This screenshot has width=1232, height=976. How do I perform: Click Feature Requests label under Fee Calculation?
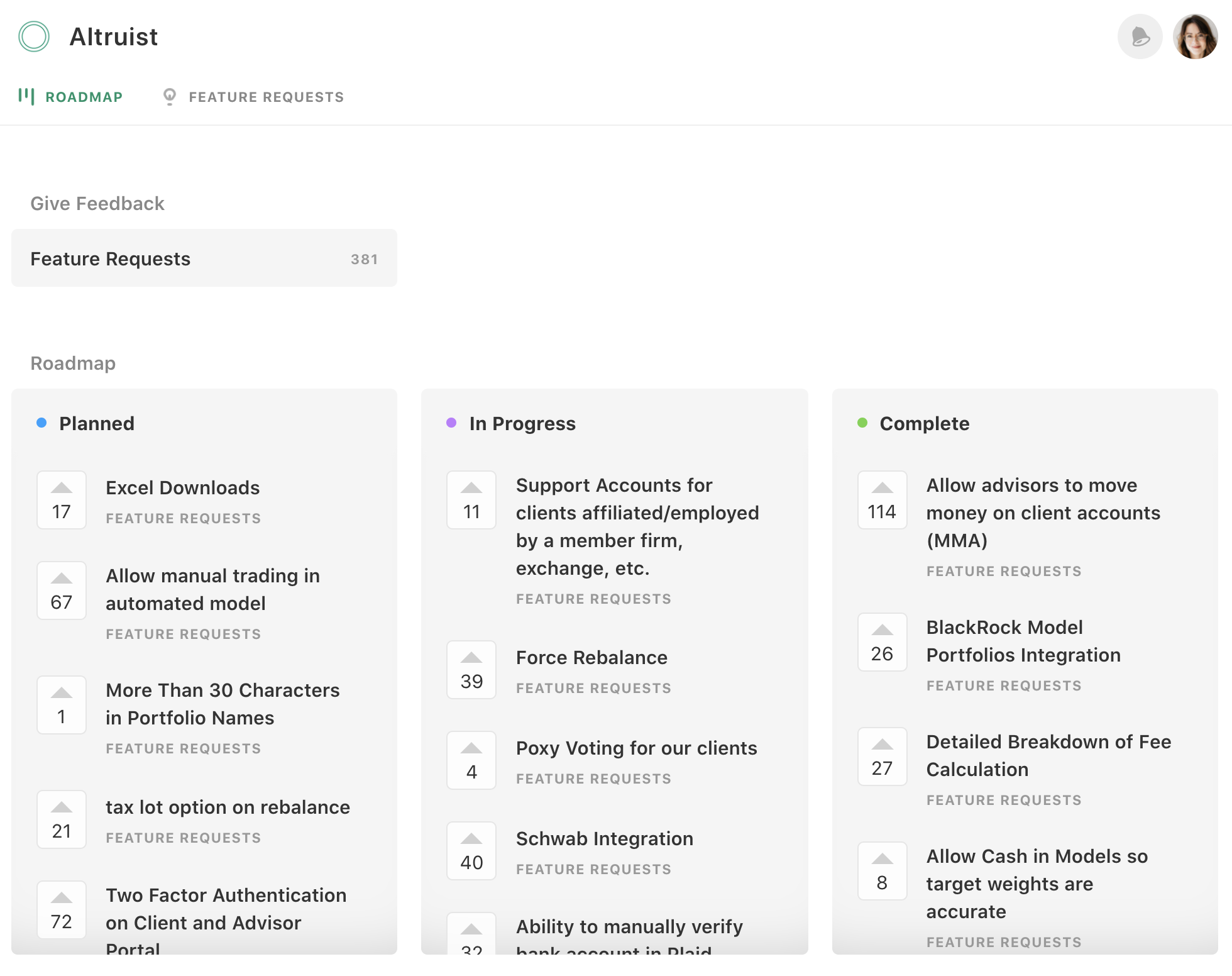[1004, 801]
